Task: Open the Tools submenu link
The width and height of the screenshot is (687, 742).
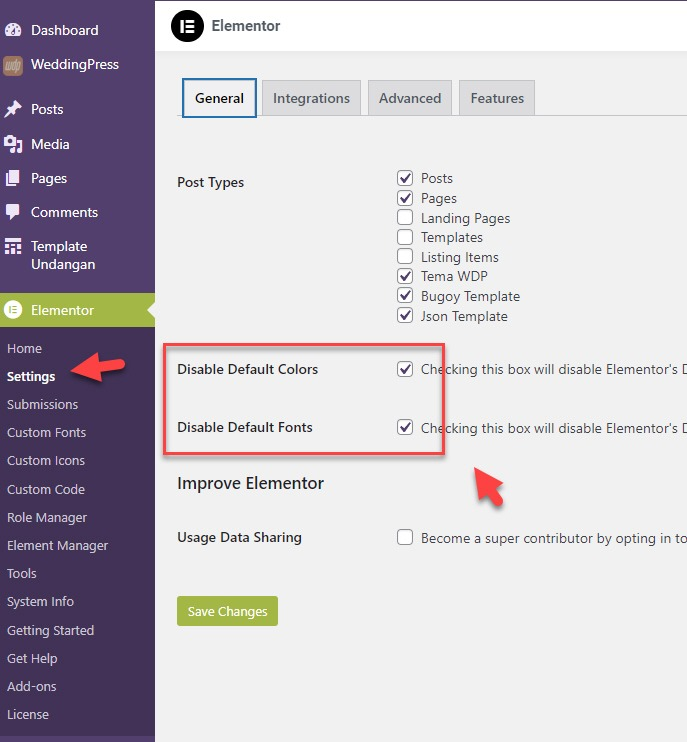Action: [22, 574]
